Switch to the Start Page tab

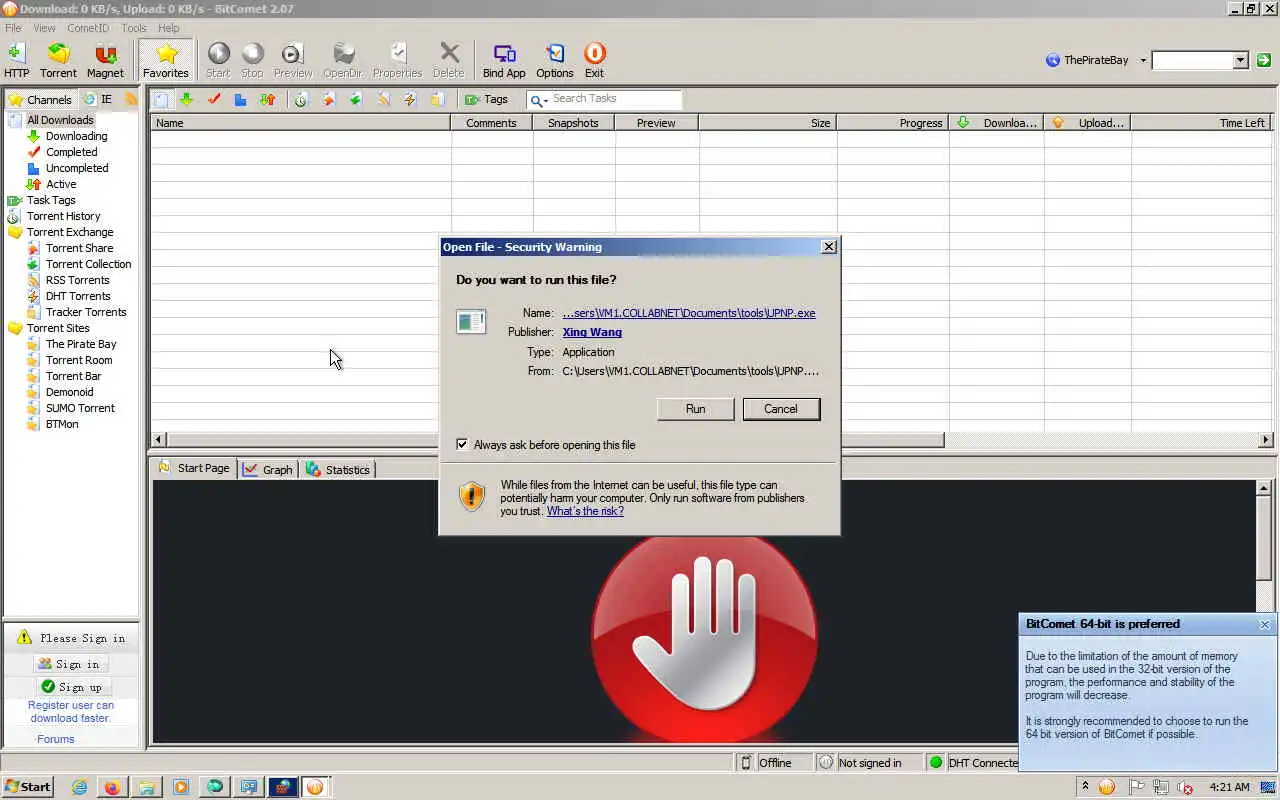194,468
